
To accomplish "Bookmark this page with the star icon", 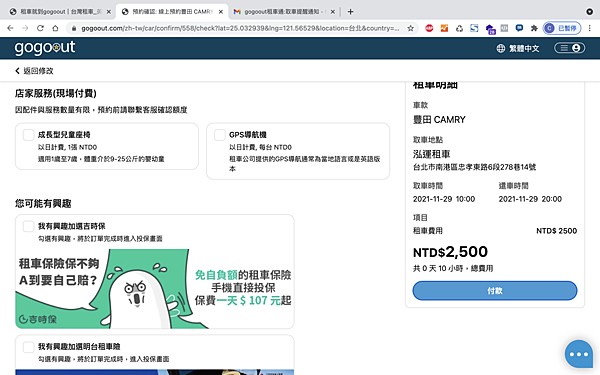I will [411, 28].
